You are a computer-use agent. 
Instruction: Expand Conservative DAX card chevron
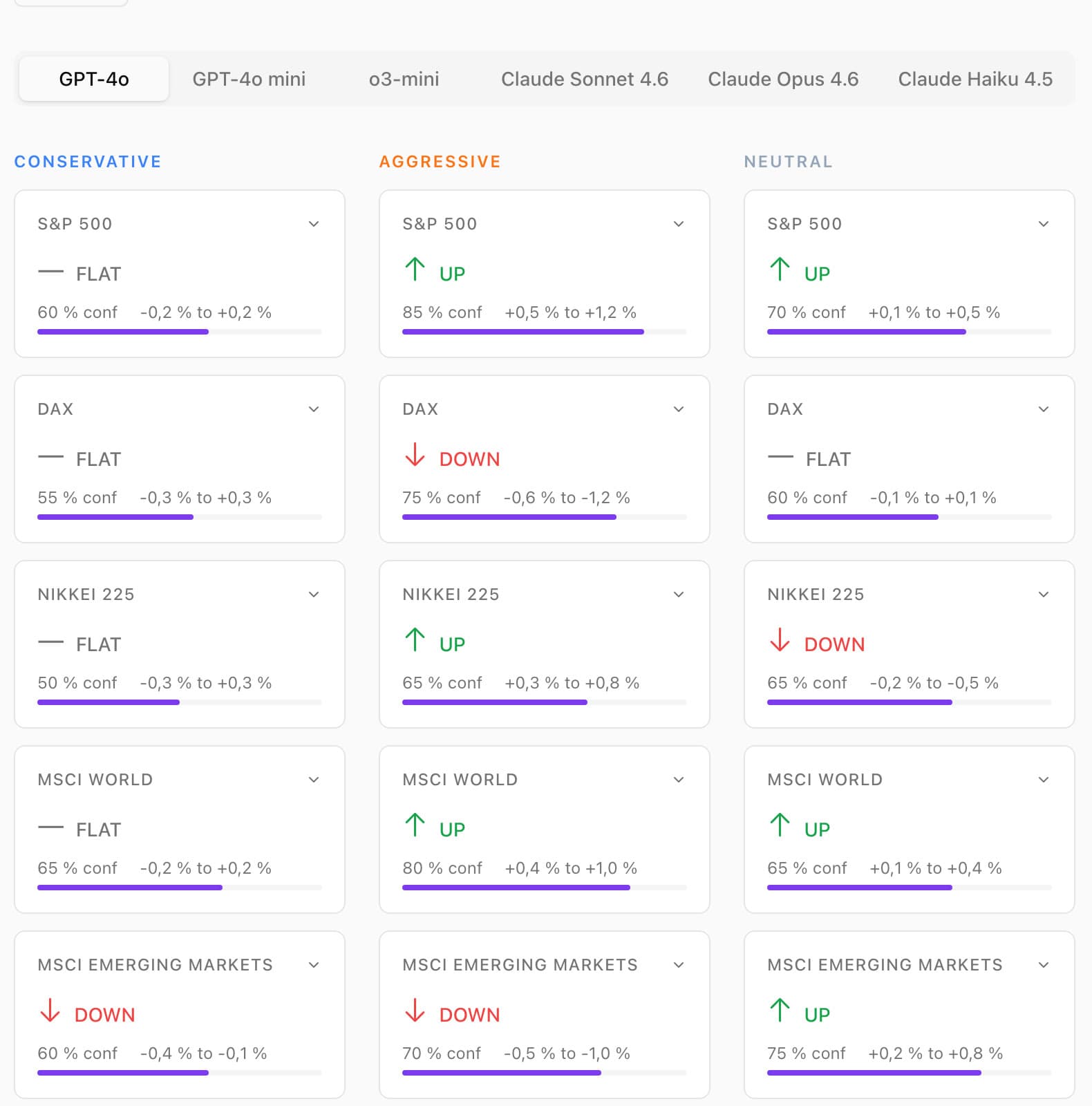pos(314,409)
